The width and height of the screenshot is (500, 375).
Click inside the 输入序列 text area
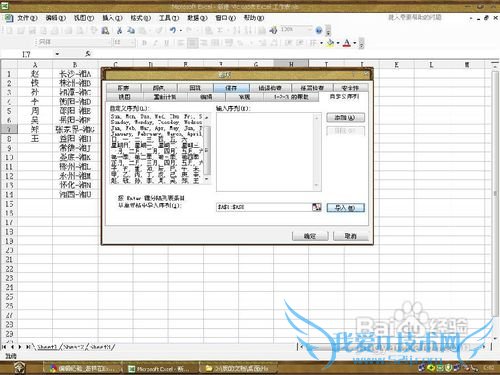pos(266,152)
